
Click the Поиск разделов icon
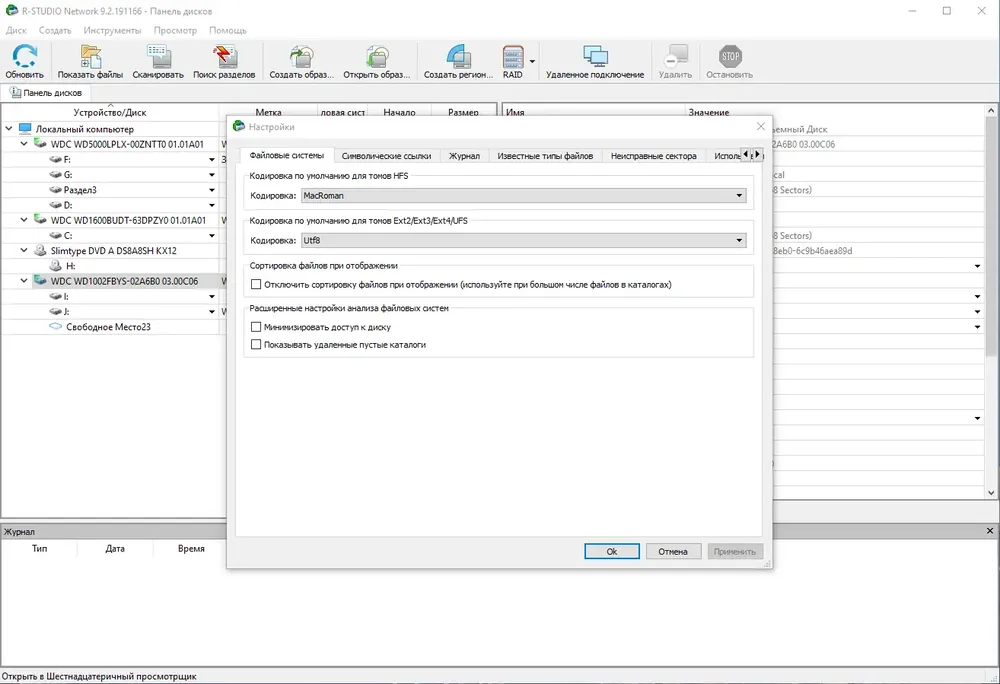pyautogui.click(x=224, y=56)
